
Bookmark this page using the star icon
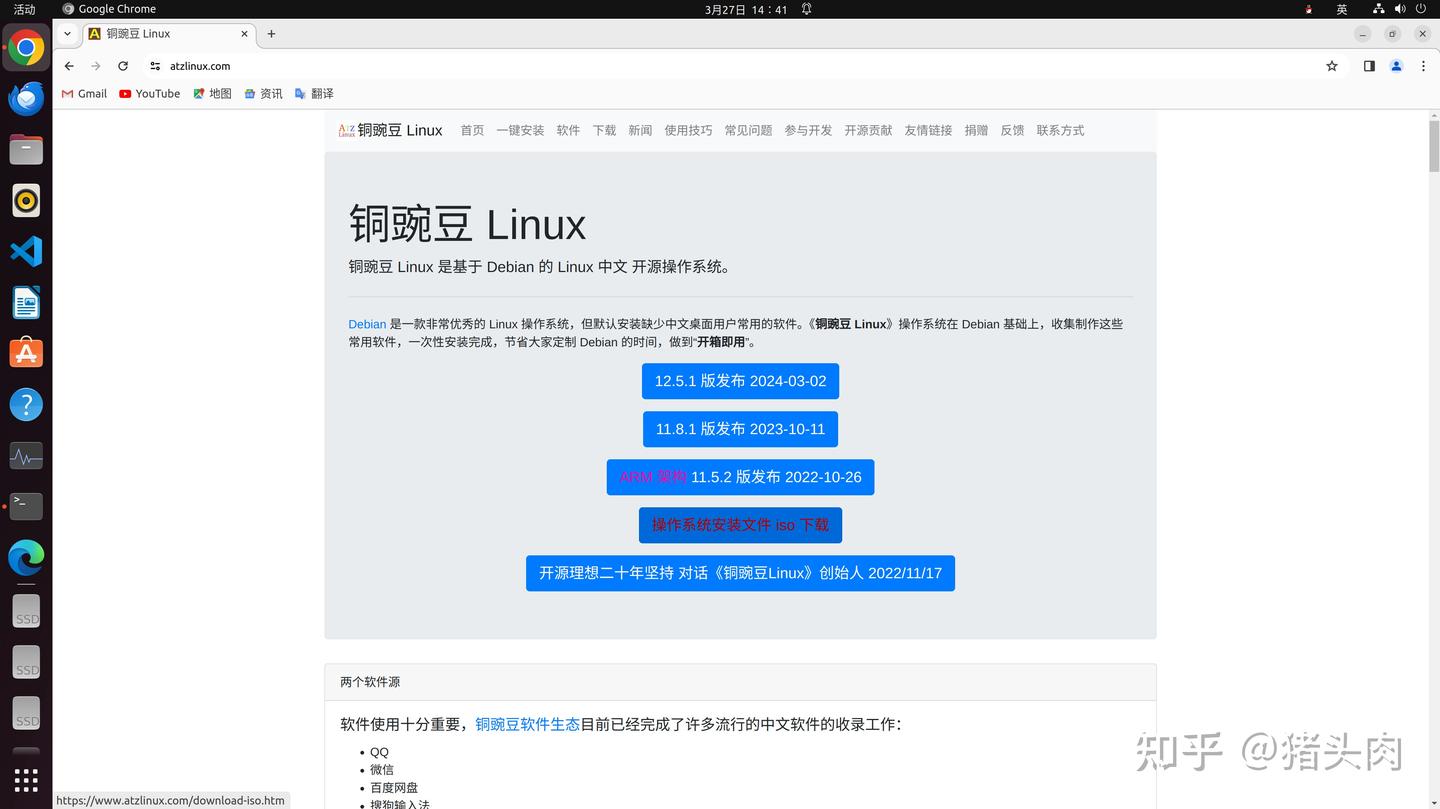[1331, 66]
